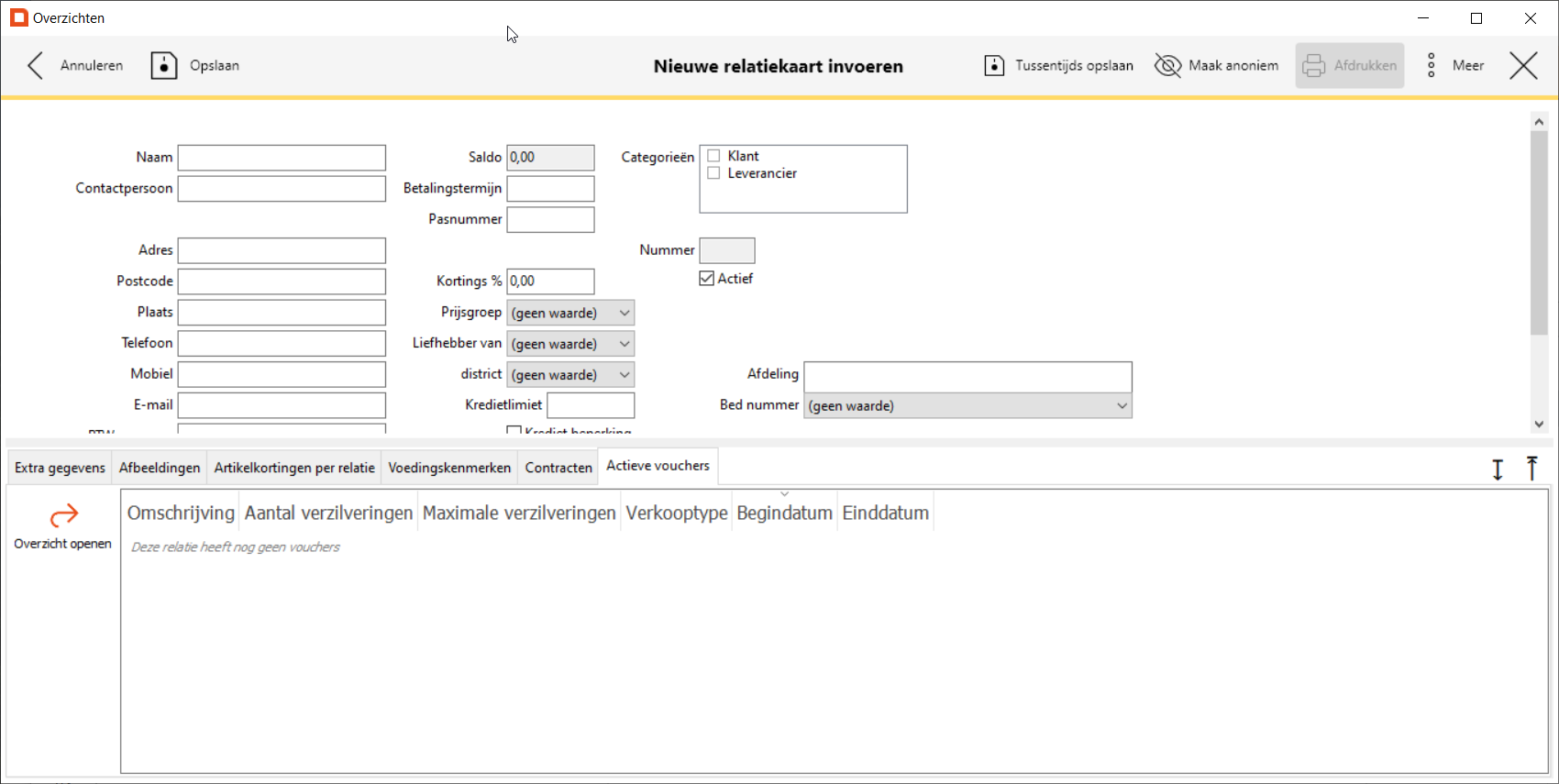Click the panel resize I-beam icon
This screenshot has height=784, width=1559.
(x=1498, y=469)
